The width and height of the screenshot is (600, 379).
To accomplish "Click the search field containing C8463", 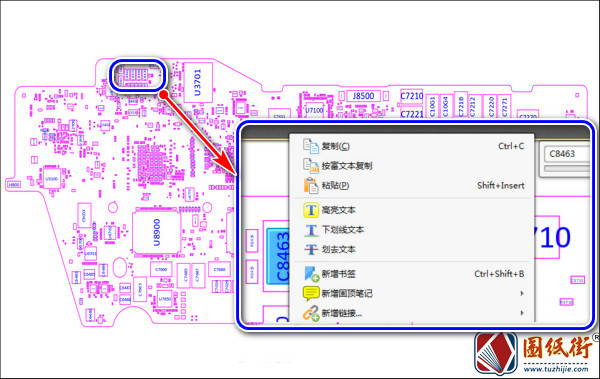I will point(567,154).
